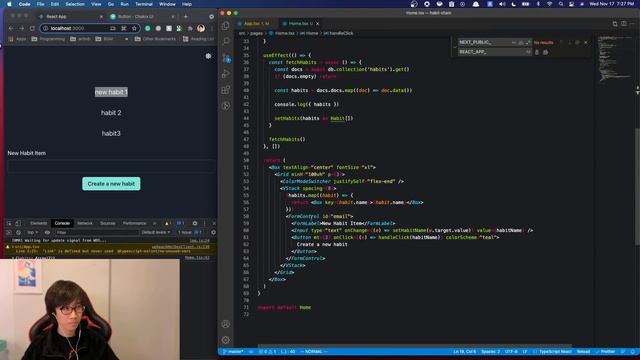
Task: Open the Elements tab in DevTools
Action: click(39, 223)
